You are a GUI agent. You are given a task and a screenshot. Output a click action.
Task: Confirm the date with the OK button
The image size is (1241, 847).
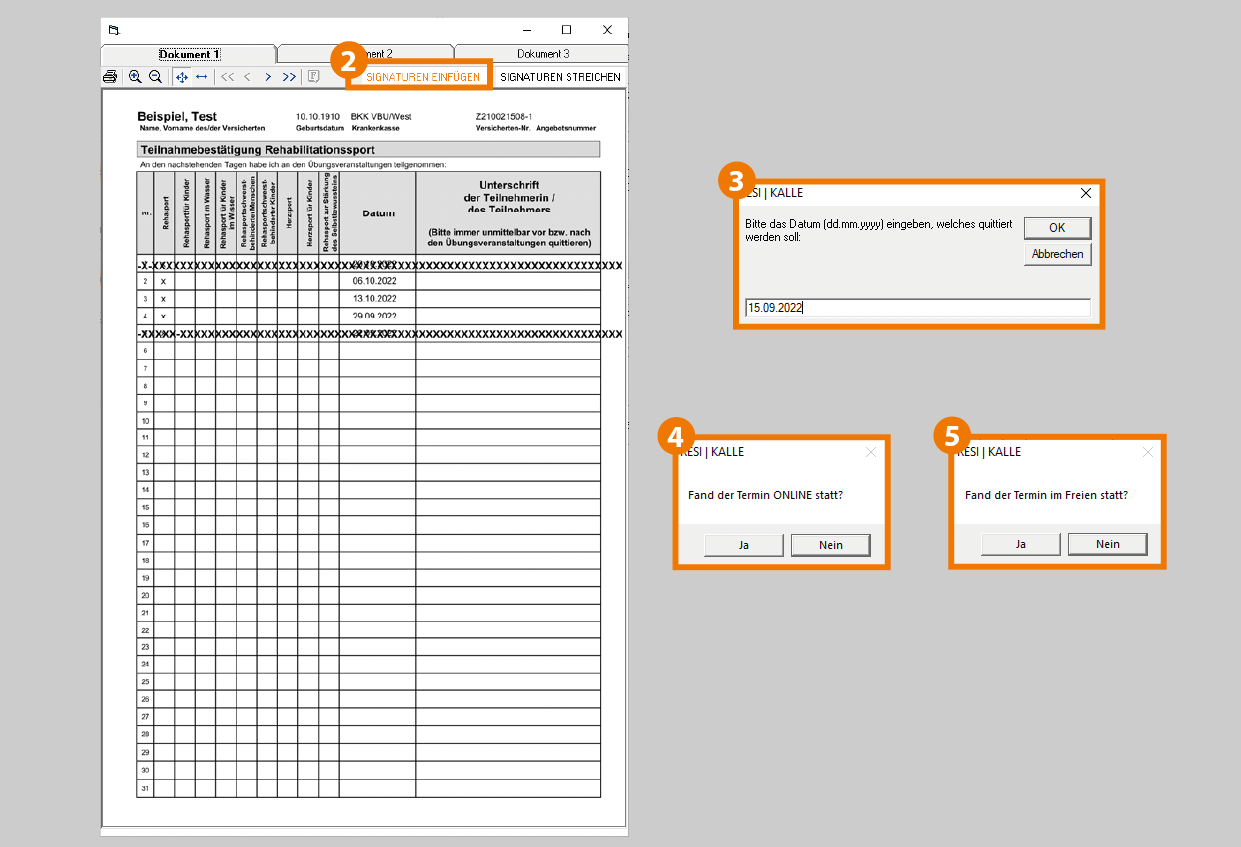pos(1057,228)
